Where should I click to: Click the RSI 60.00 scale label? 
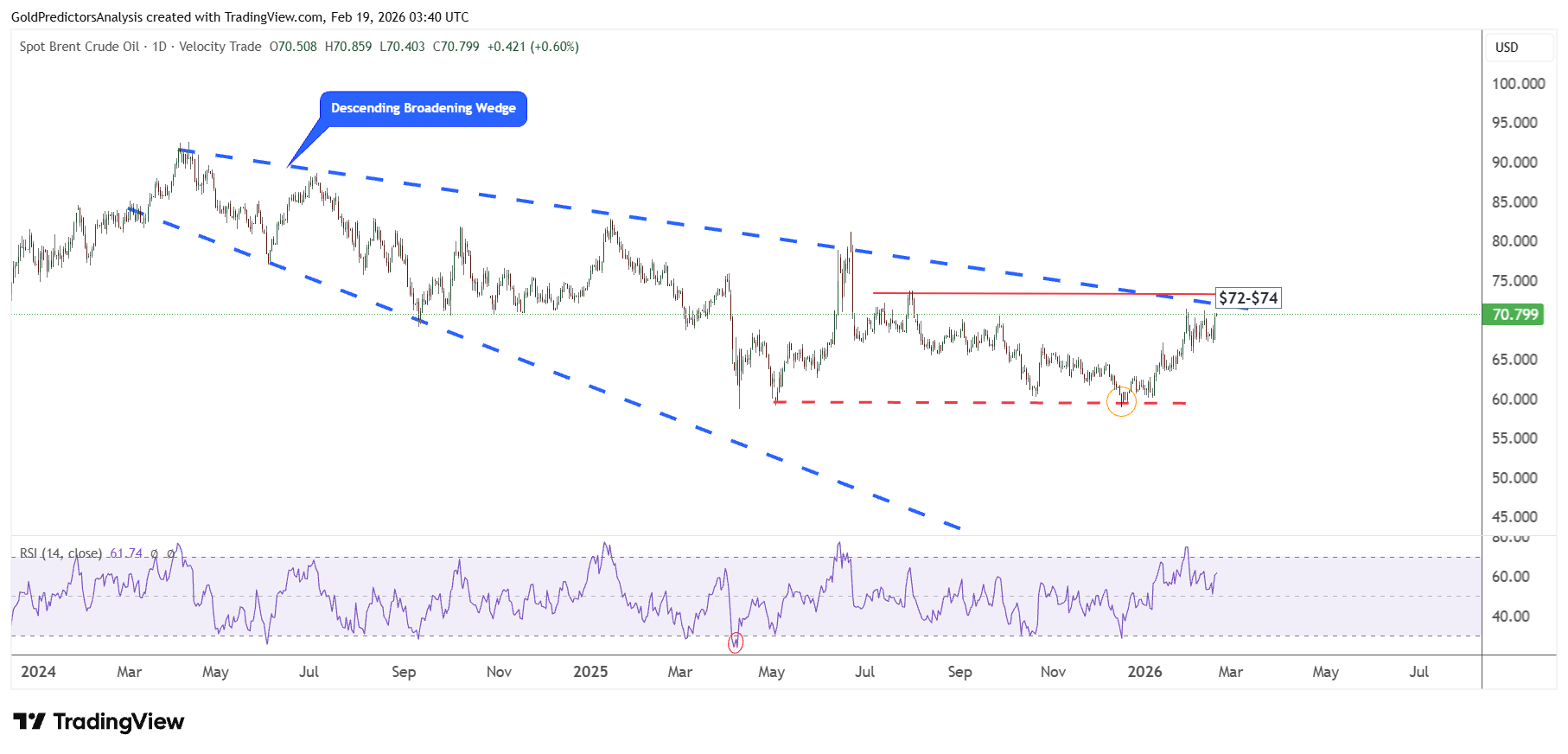(x=1511, y=577)
